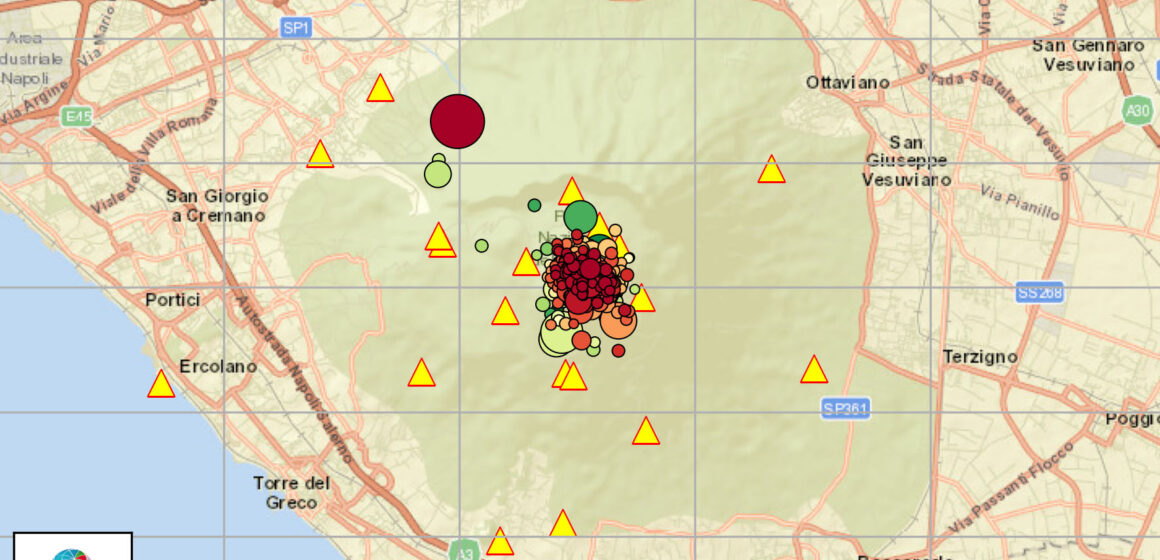Click the SP361 road shield
Viewport: 1160px width, 560px height.
(846, 408)
